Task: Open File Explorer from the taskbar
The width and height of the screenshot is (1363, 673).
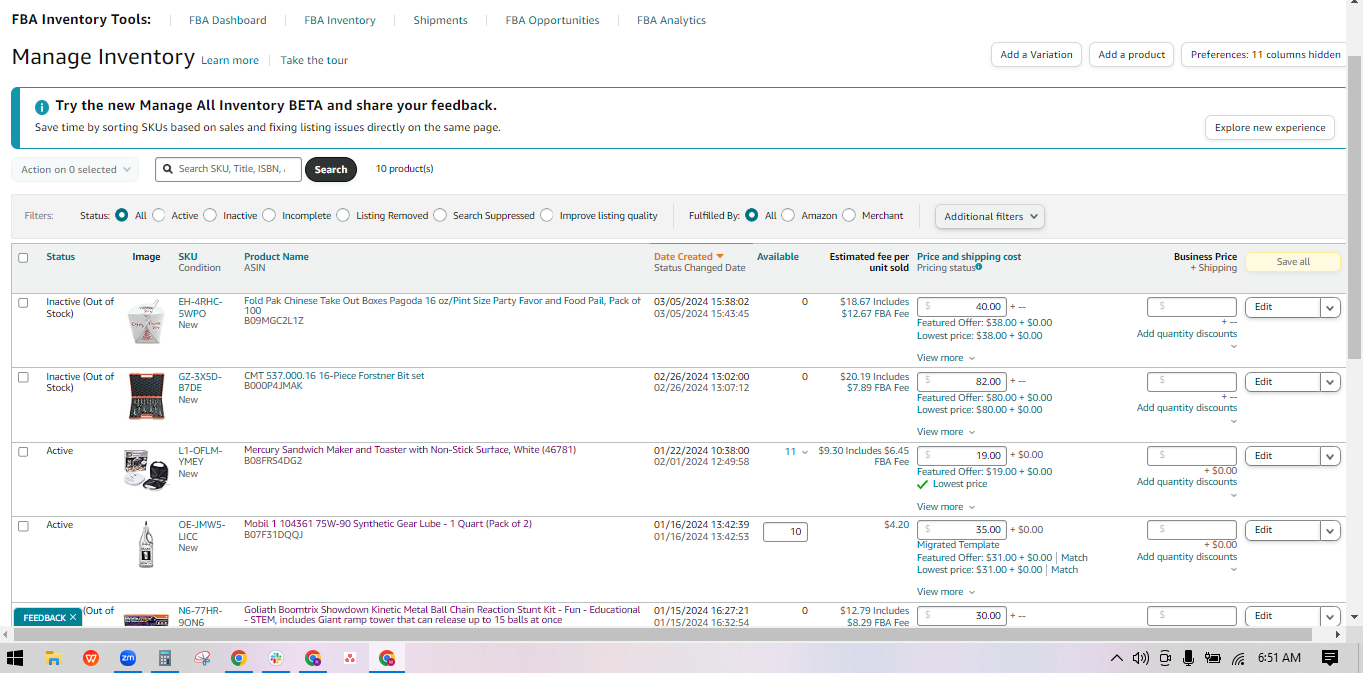Action: coord(54,658)
